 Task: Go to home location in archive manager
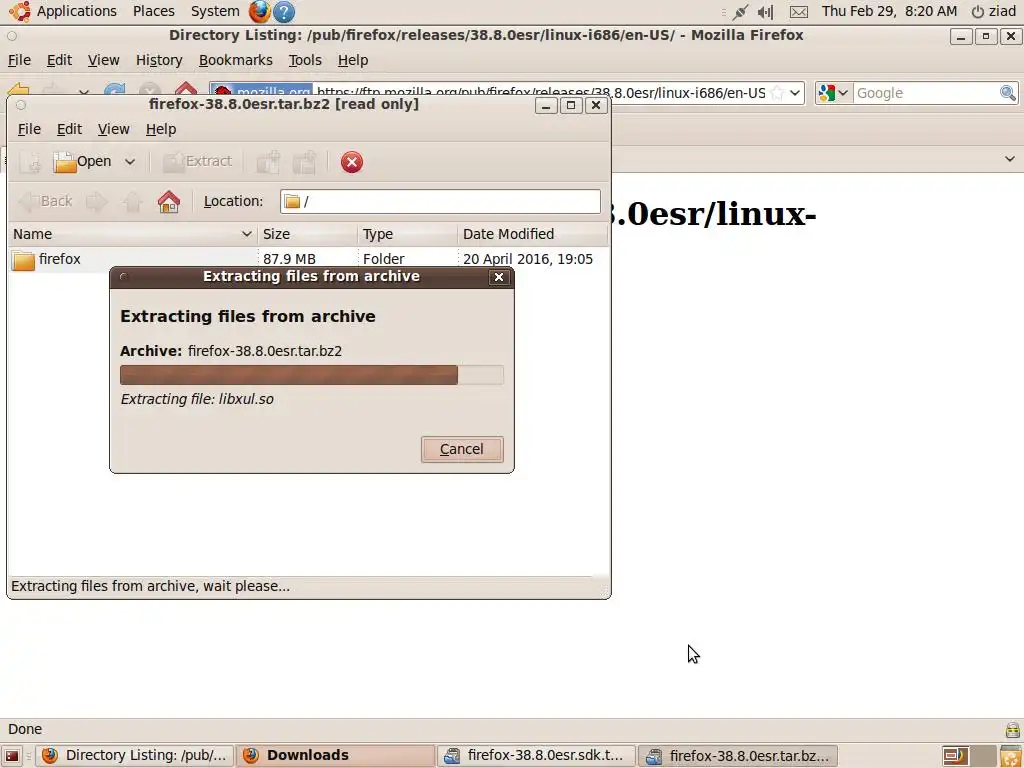(x=168, y=201)
